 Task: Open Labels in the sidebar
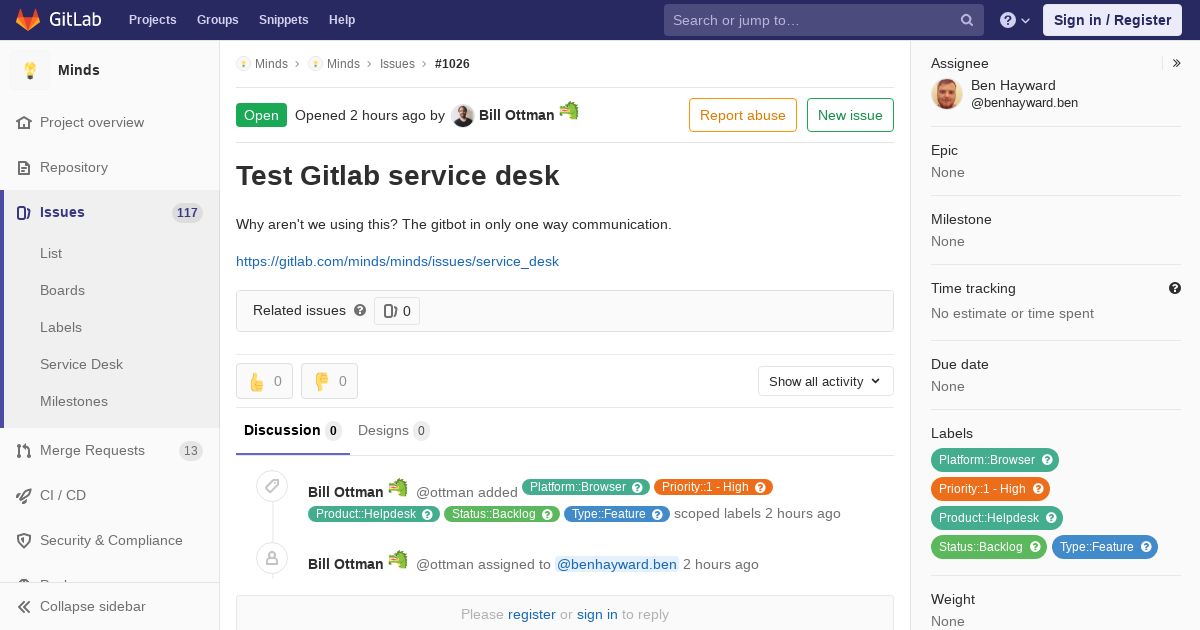pyautogui.click(x=61, y=327)
